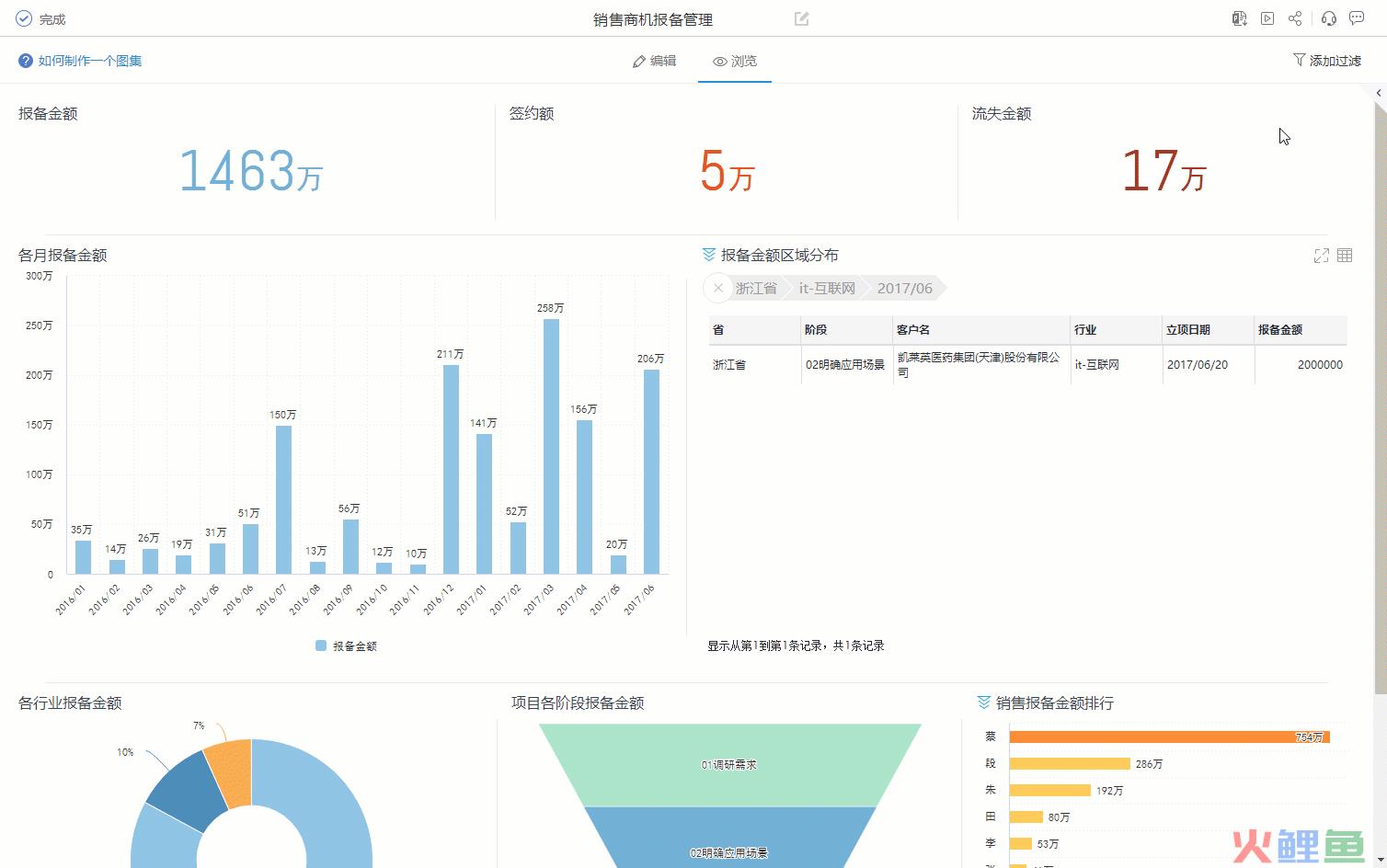Click the share icon
1387x868 pixels.
1295,18
